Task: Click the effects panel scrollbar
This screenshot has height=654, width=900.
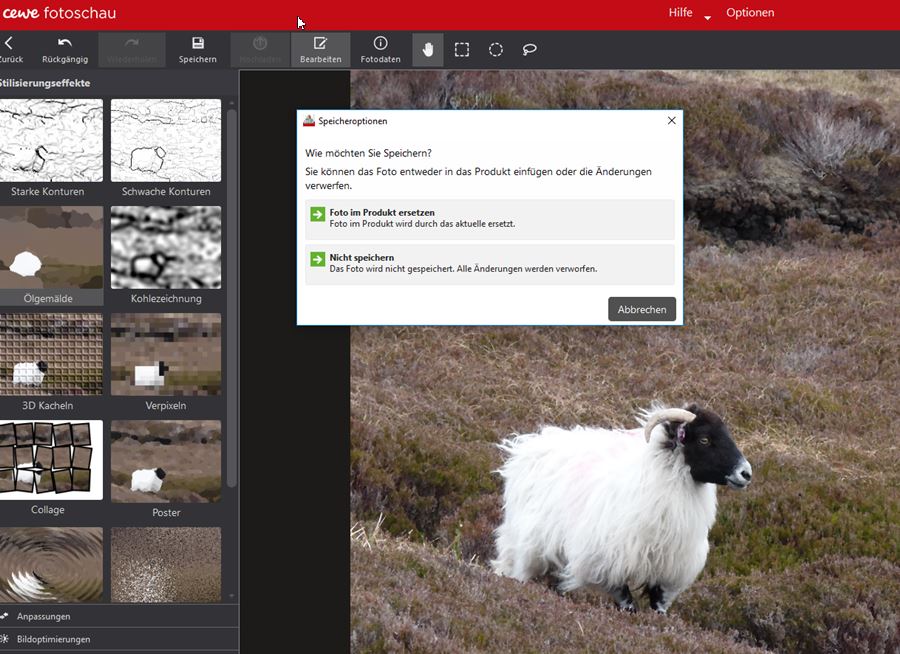Action: (232, 300)
